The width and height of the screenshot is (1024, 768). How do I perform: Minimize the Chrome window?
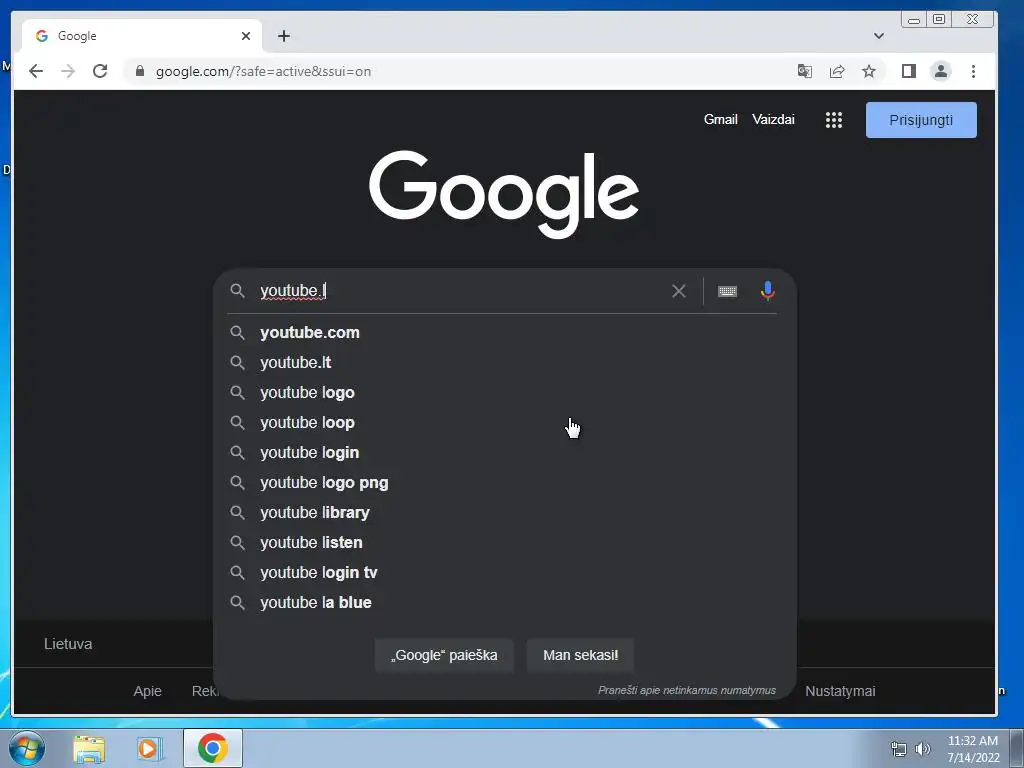point(914,20)
